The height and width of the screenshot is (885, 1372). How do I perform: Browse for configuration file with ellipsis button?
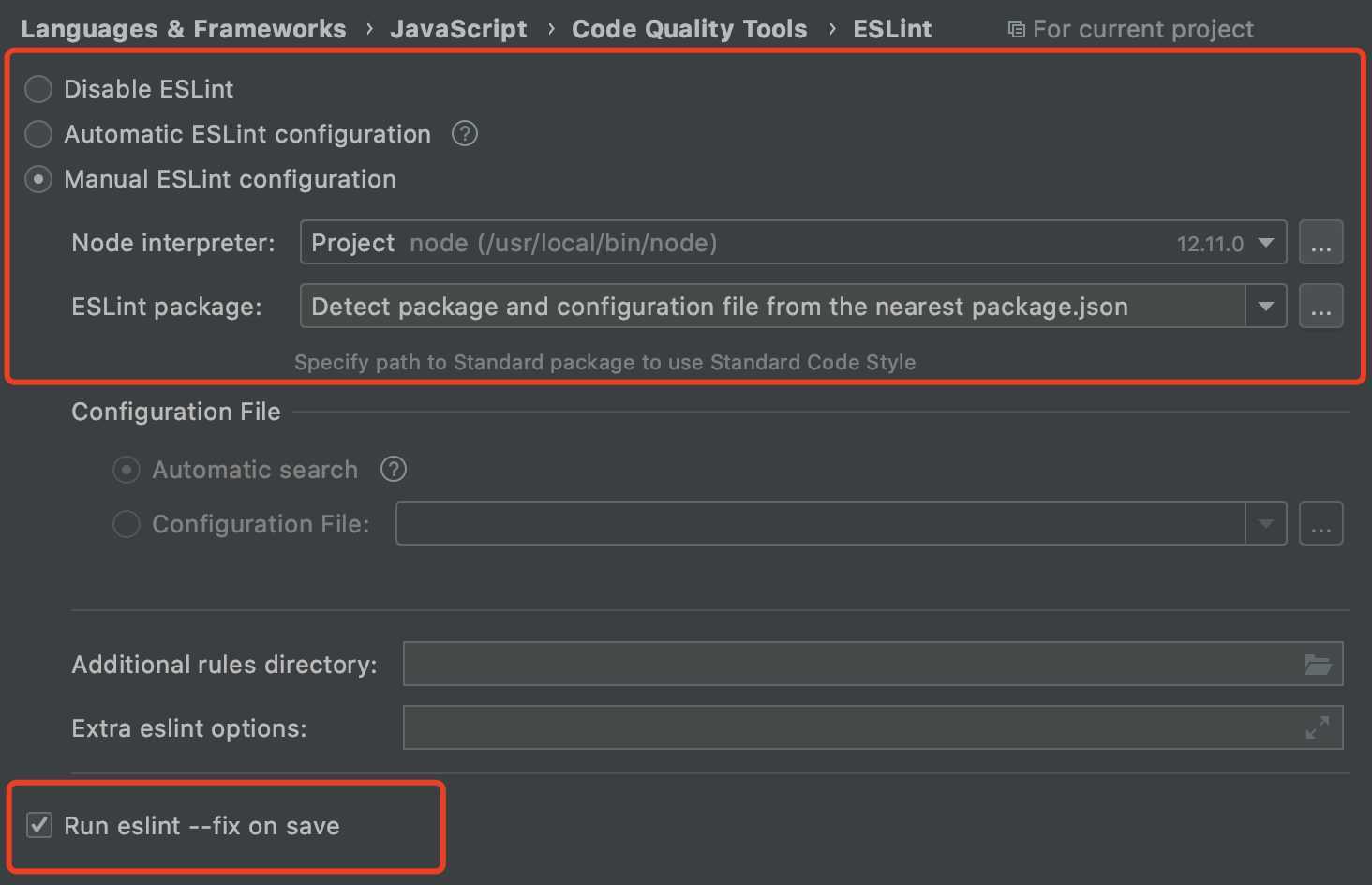pos(1321,524)
